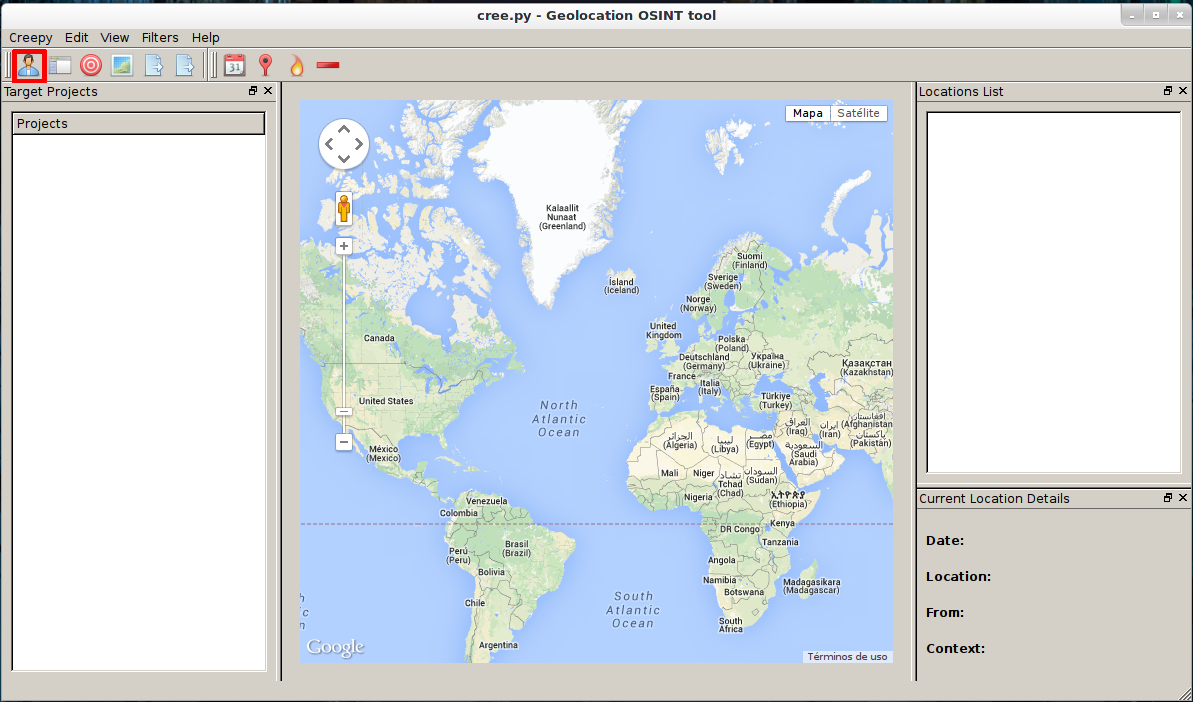The height and width of the screenshot is (702, 1193).
Task: Open the Creepy menu
Action: coord(30,37)
